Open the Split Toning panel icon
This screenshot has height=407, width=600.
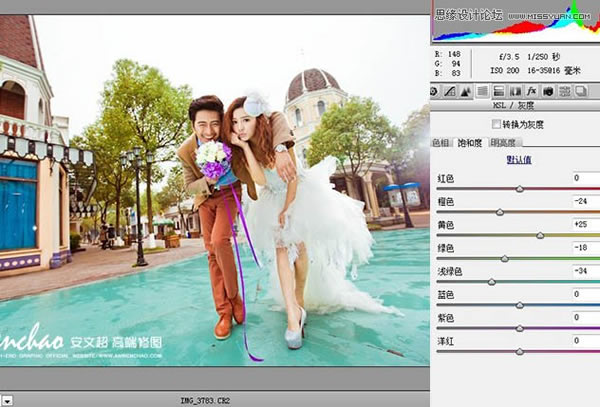(x=498, y=91)
